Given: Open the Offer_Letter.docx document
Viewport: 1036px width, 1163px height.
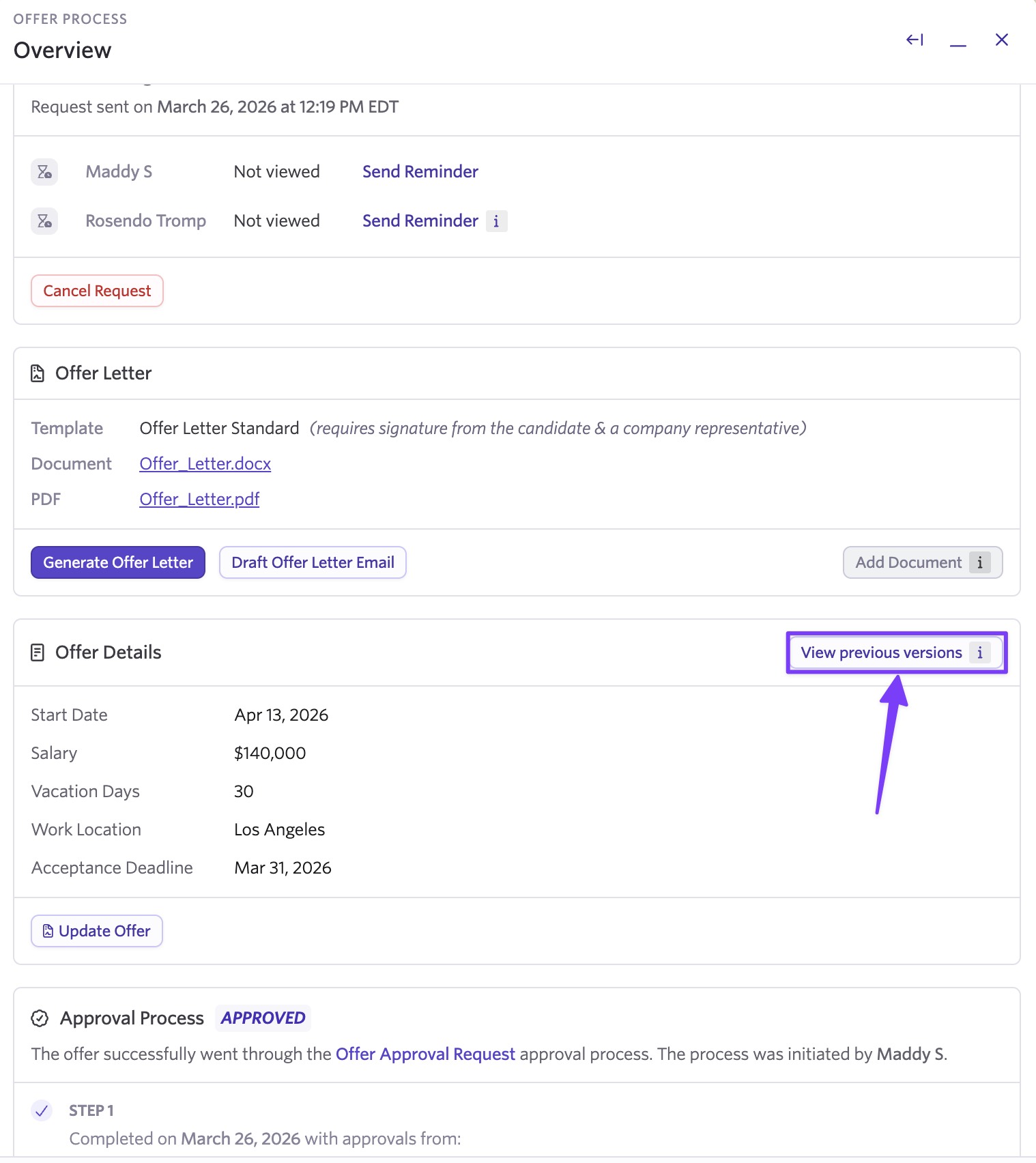Looking at the screenshot, I should point(205,464).
